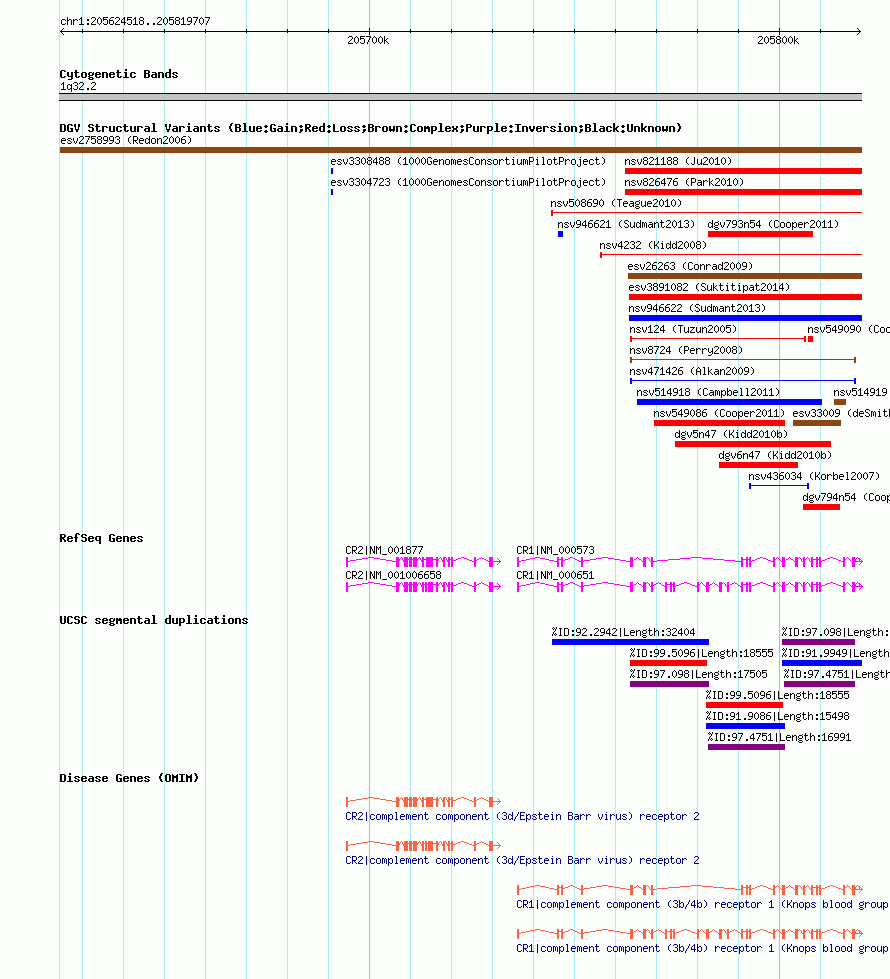Select the nsv821188 (Ju2010) red loss bar
This screenshot has width=890, height=979.
coord(743,171)
